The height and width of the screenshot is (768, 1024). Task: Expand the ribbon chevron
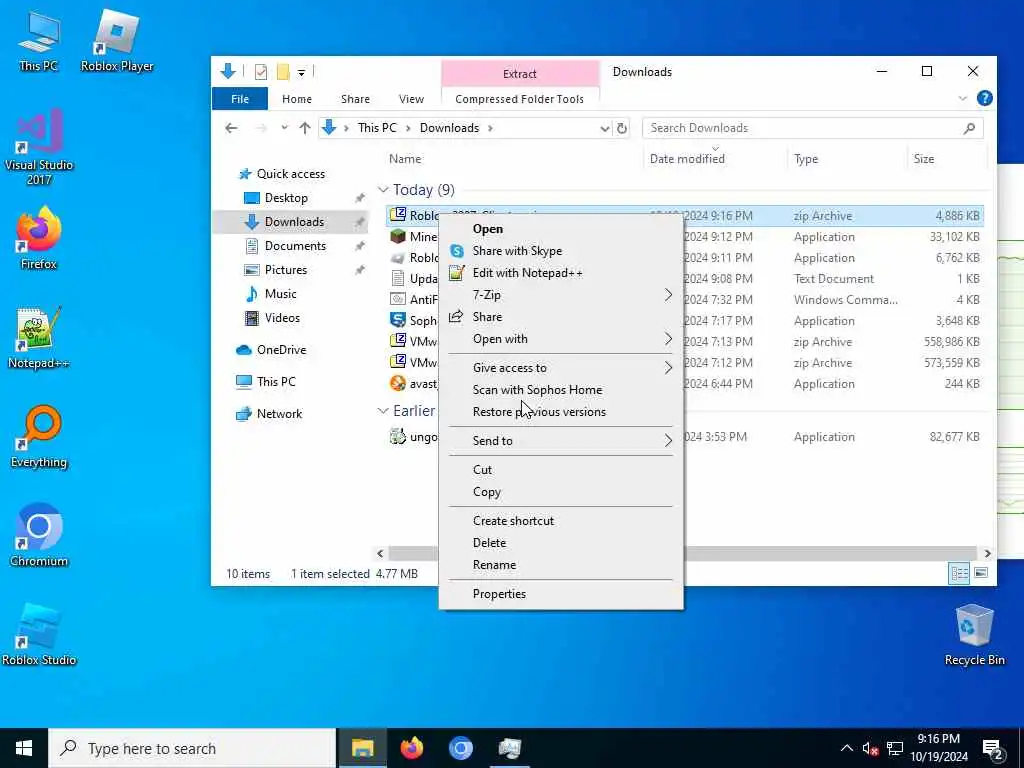coord(962,99)
